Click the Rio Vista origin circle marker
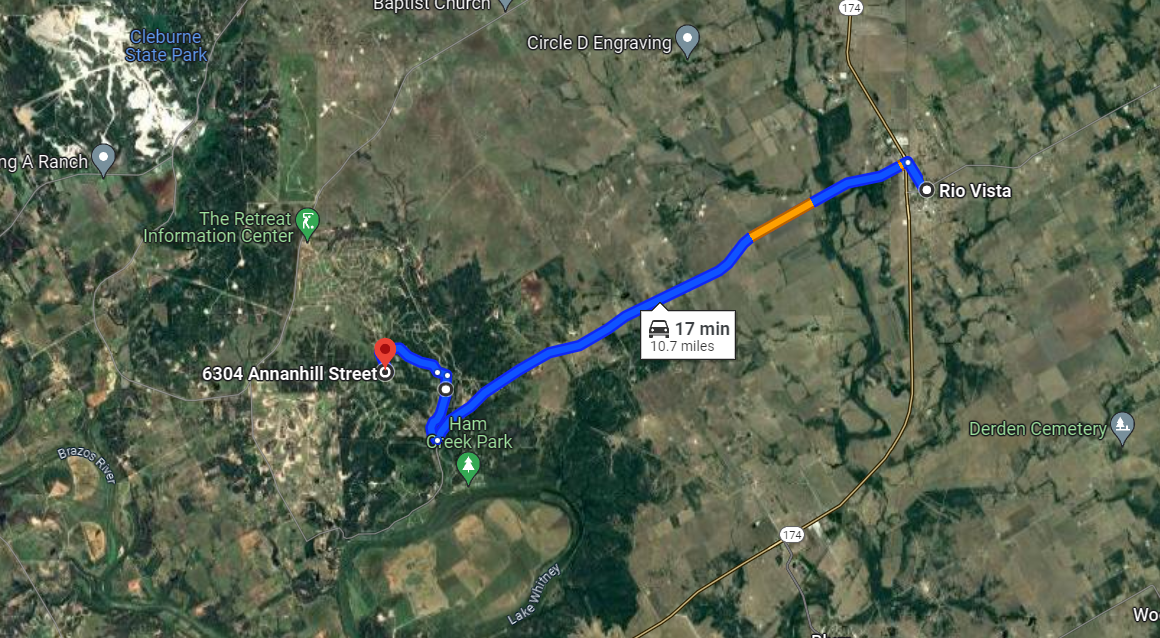Image resolution: width=1160 pixels, height=638 pixels. (926, 190)
